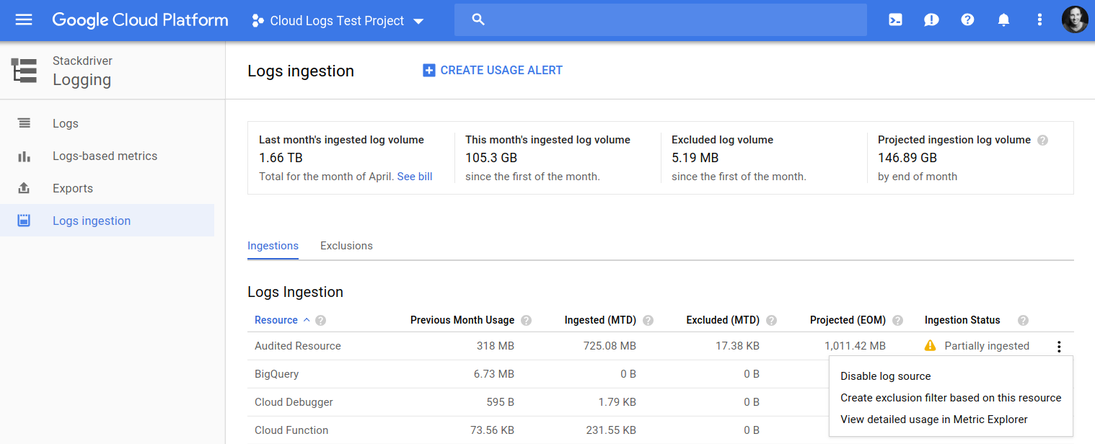Click the Logs list icon in sidebar

(24, 124)
